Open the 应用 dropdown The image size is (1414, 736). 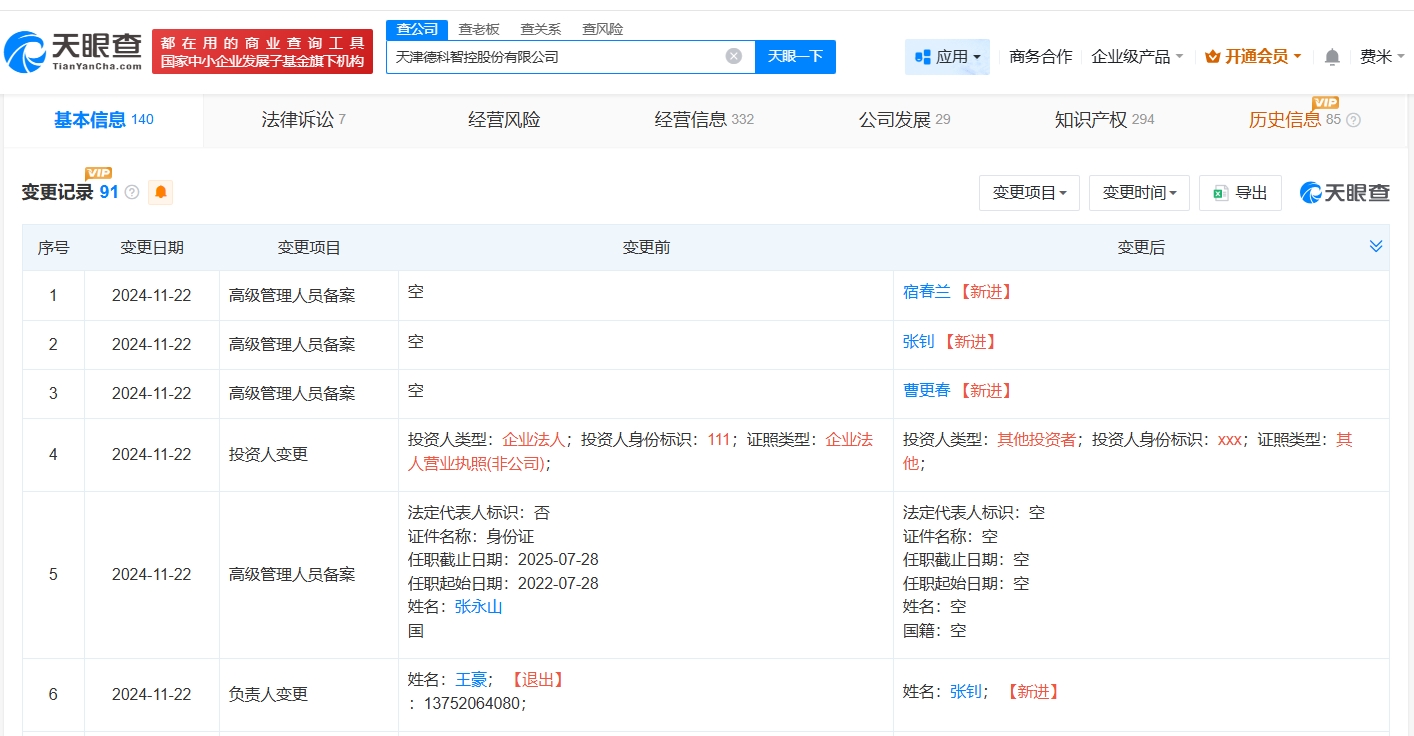point(947,57)
